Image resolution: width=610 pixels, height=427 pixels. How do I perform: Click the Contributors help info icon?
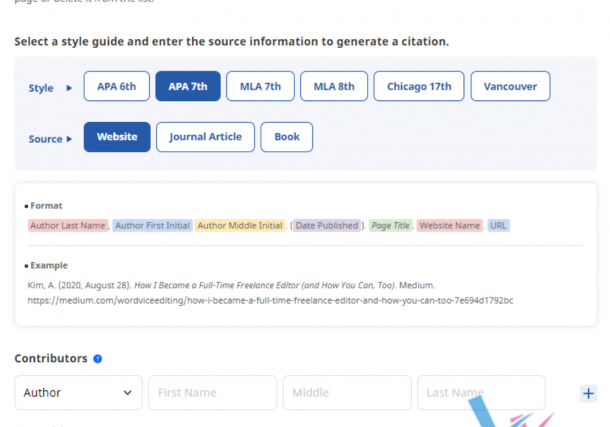tap(98, 358)
